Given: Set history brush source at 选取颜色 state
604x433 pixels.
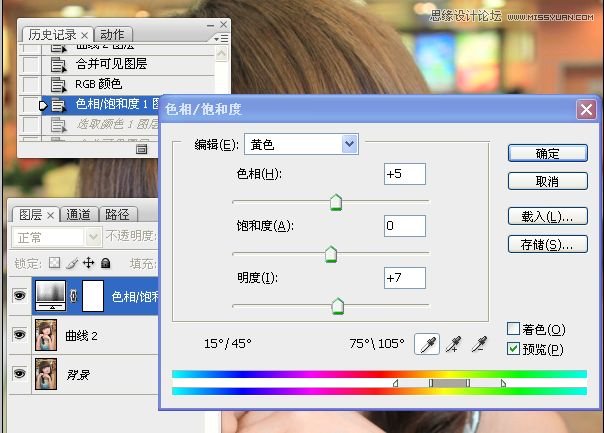Looking at the screenshot, I should [30, 124].
